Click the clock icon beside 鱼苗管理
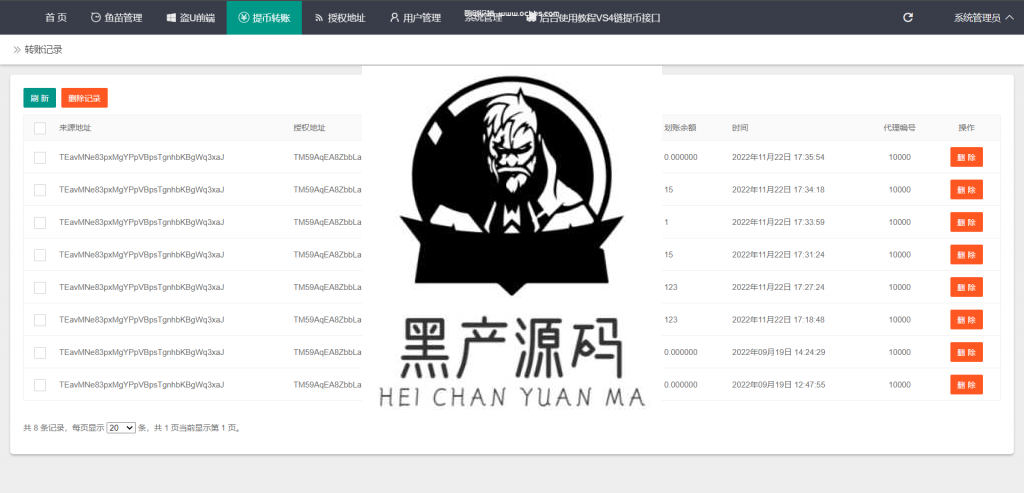This screenshot has width=1024, height=493. tap(95, 18)
